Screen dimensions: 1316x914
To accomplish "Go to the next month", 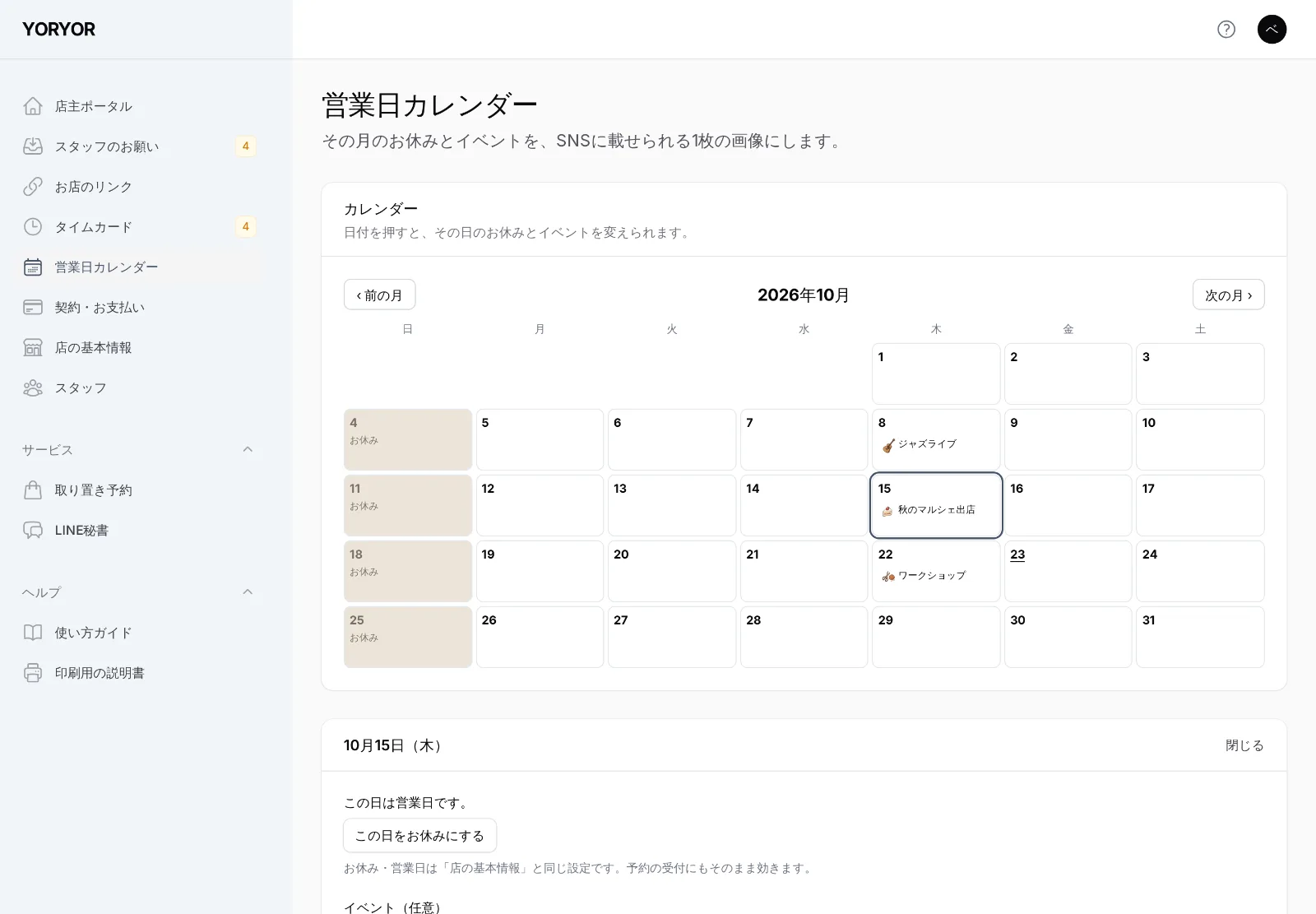I will 1228,295.
